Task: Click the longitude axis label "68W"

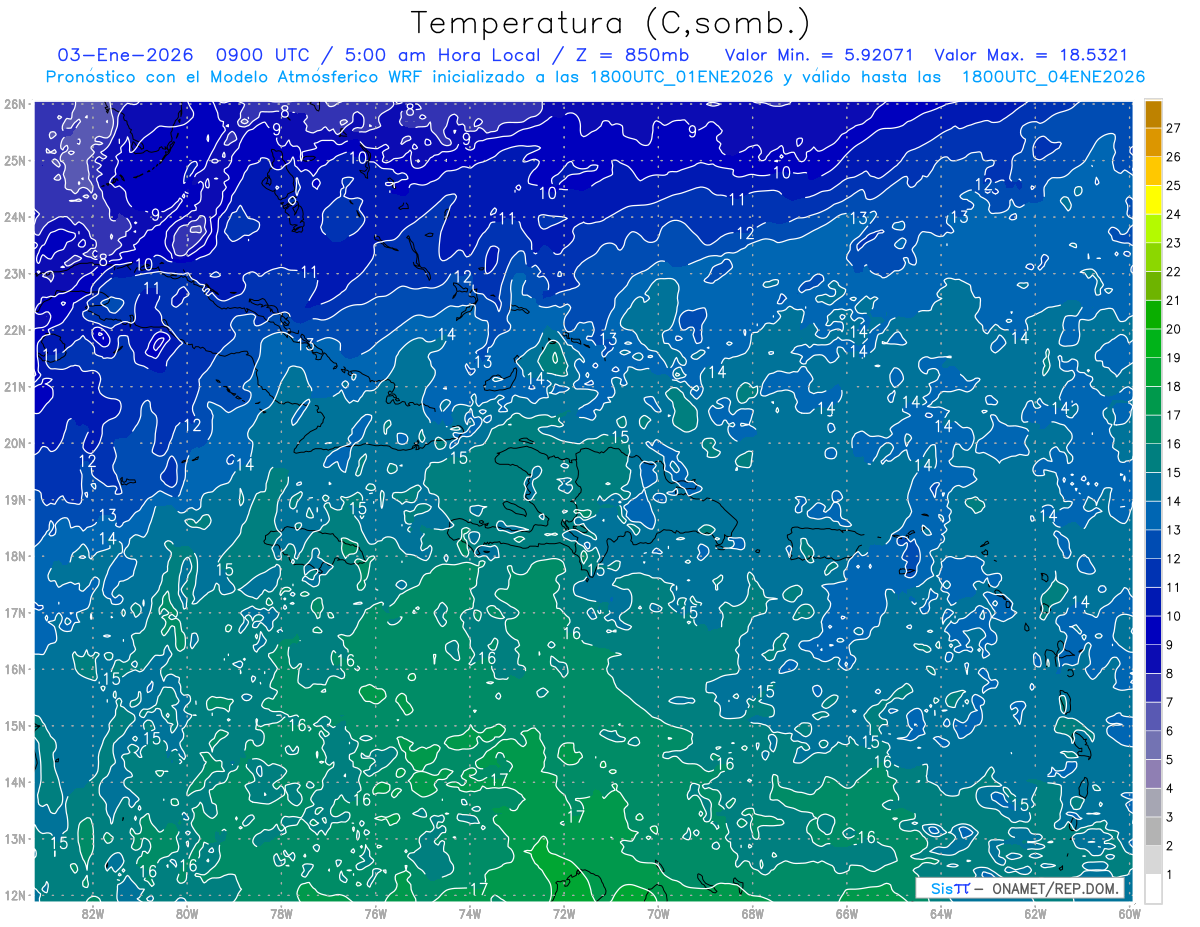Action: tap(752, 913)
